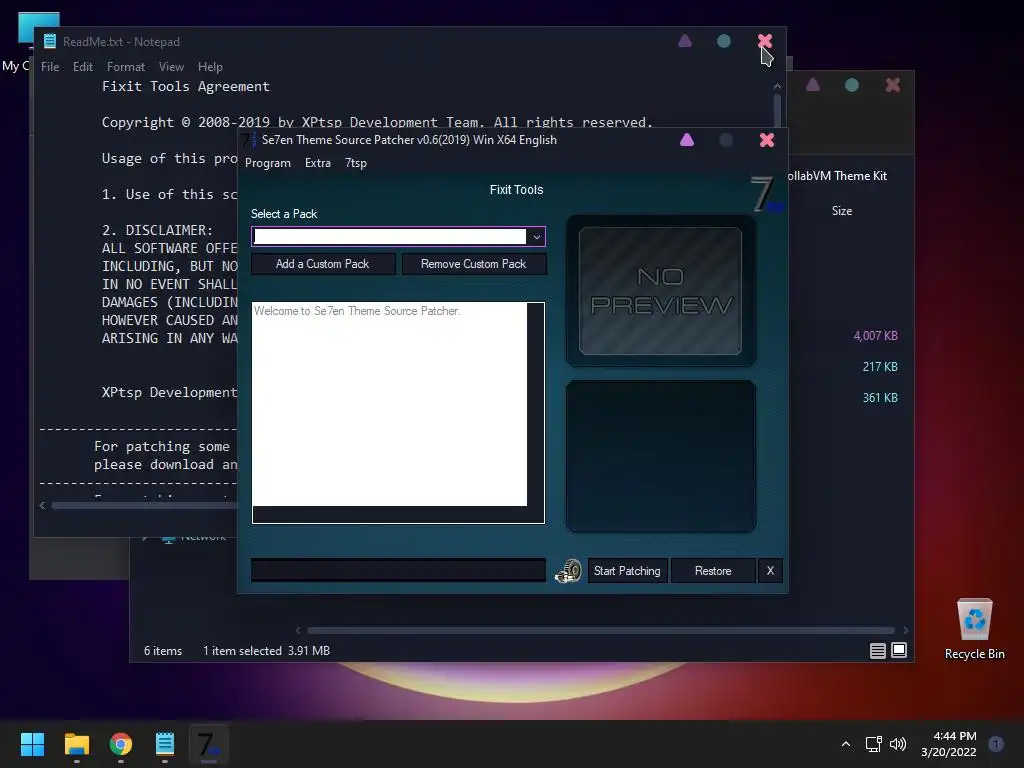Click the Start Patching button

point(627,571)
